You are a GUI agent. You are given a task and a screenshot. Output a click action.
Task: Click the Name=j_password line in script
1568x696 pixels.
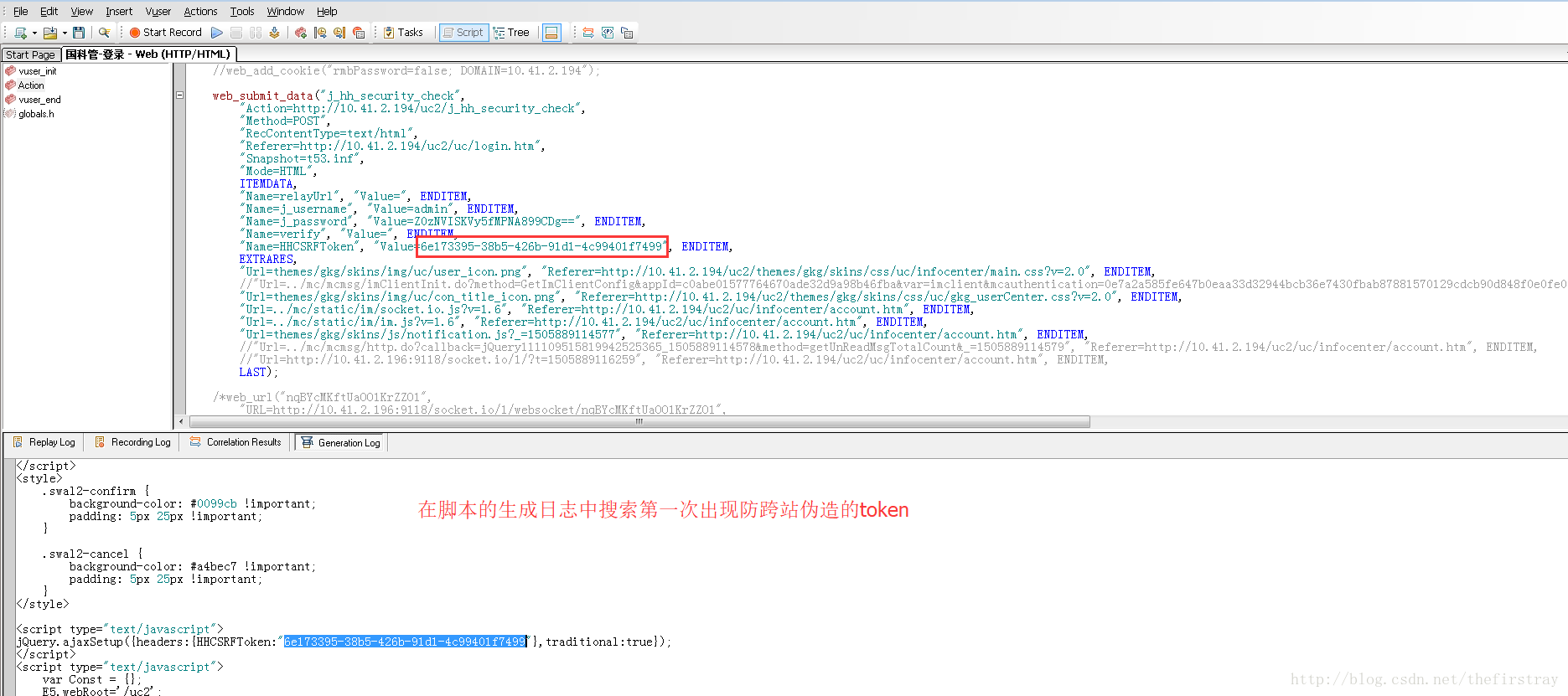point(442,221)
